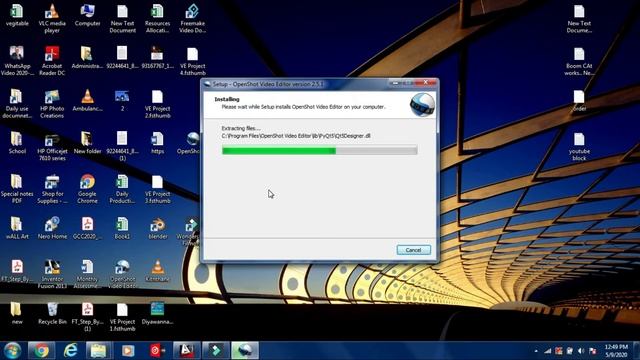Open the Windows Start menu
Screen dimensions: 640x360
[x=12, y=351]
